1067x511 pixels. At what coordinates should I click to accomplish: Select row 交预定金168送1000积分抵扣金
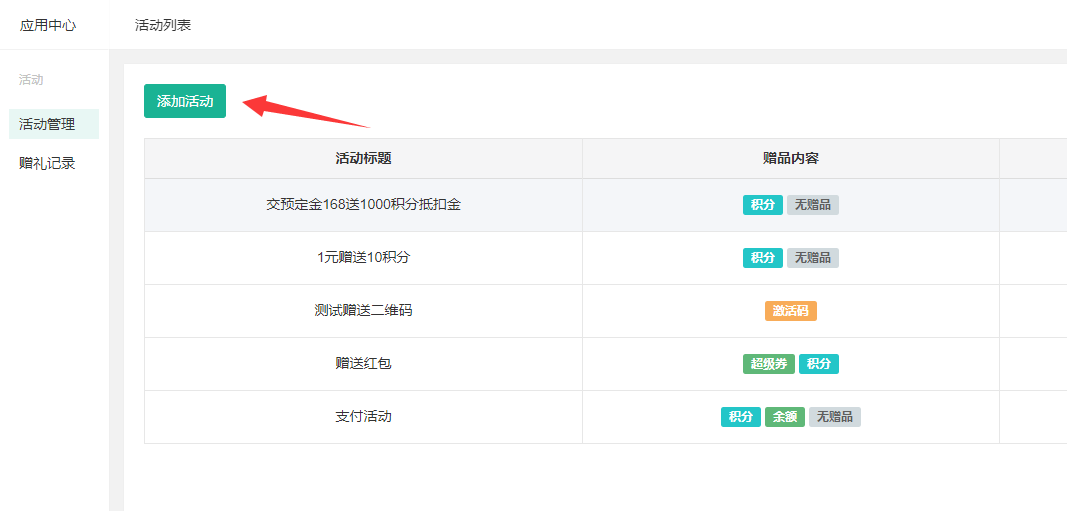tap(606, 205)
